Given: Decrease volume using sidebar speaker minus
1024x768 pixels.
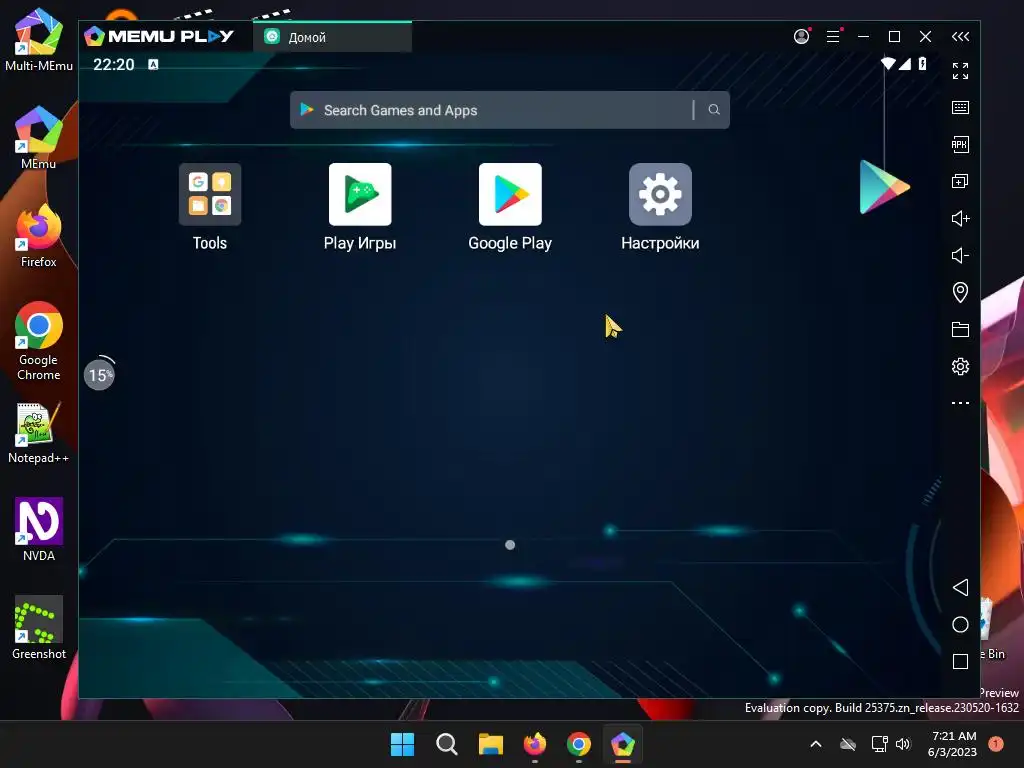Looking at the screenshot, I should pos(960,255).
